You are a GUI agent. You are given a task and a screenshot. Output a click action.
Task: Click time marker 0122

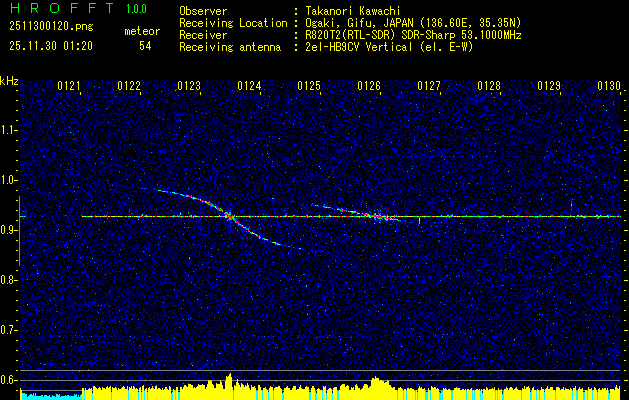click(x=129, y=85)
